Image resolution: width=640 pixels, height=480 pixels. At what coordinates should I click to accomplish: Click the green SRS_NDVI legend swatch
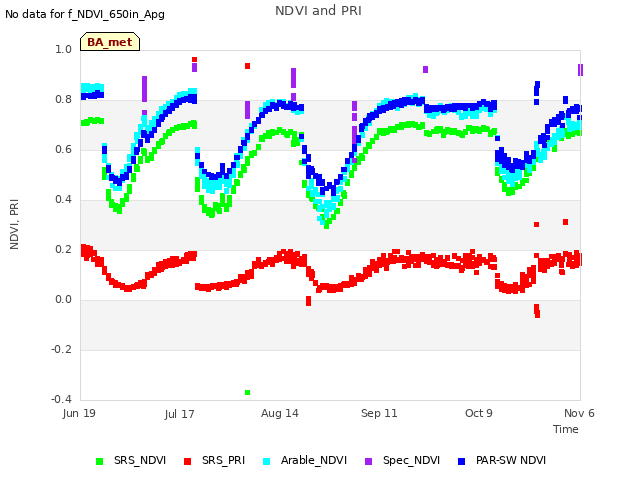tap(99, 461)
